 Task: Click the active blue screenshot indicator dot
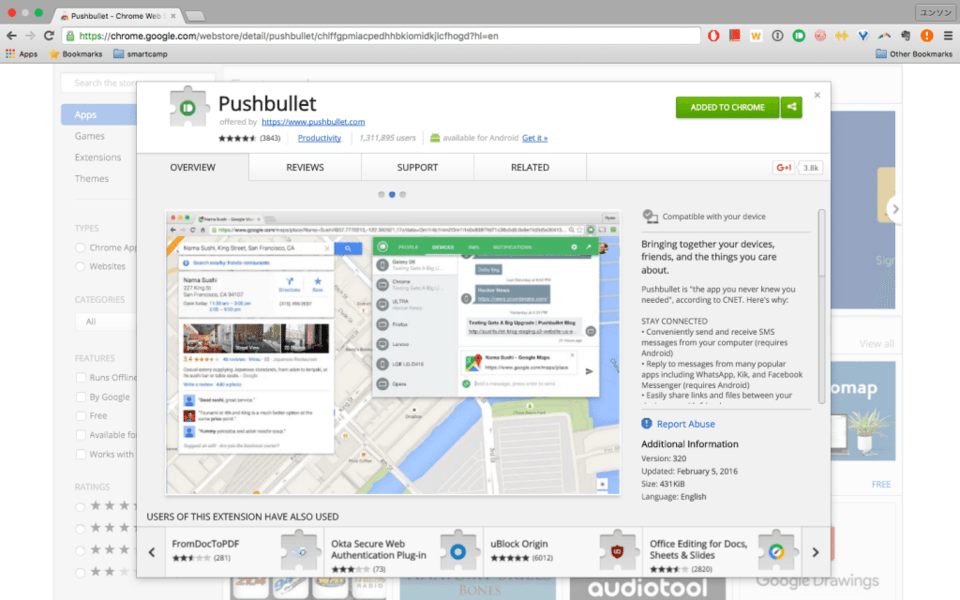[x=392, y=195]
